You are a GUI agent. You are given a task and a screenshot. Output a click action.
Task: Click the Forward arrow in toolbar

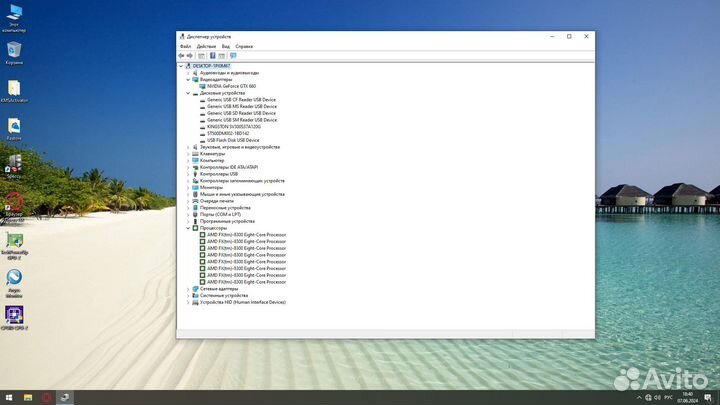click(x=190, y=56)
